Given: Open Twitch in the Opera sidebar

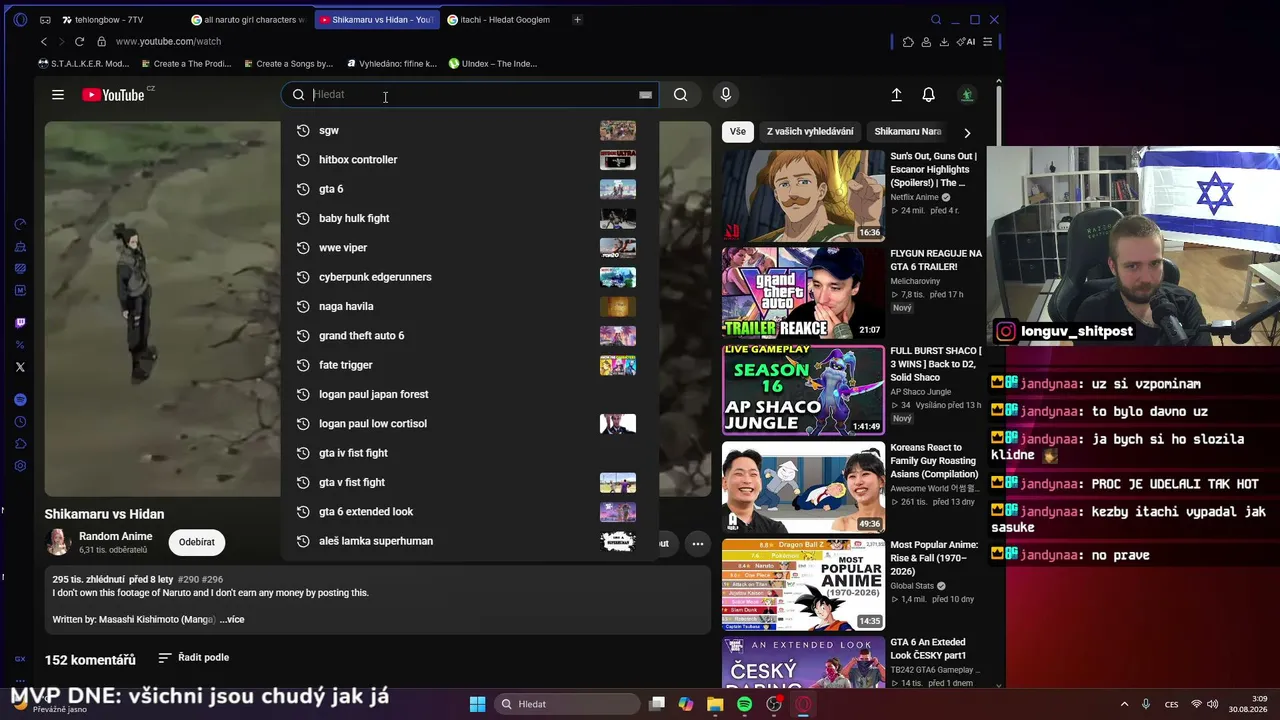Looking at the screenshot, I should [20, 323].
